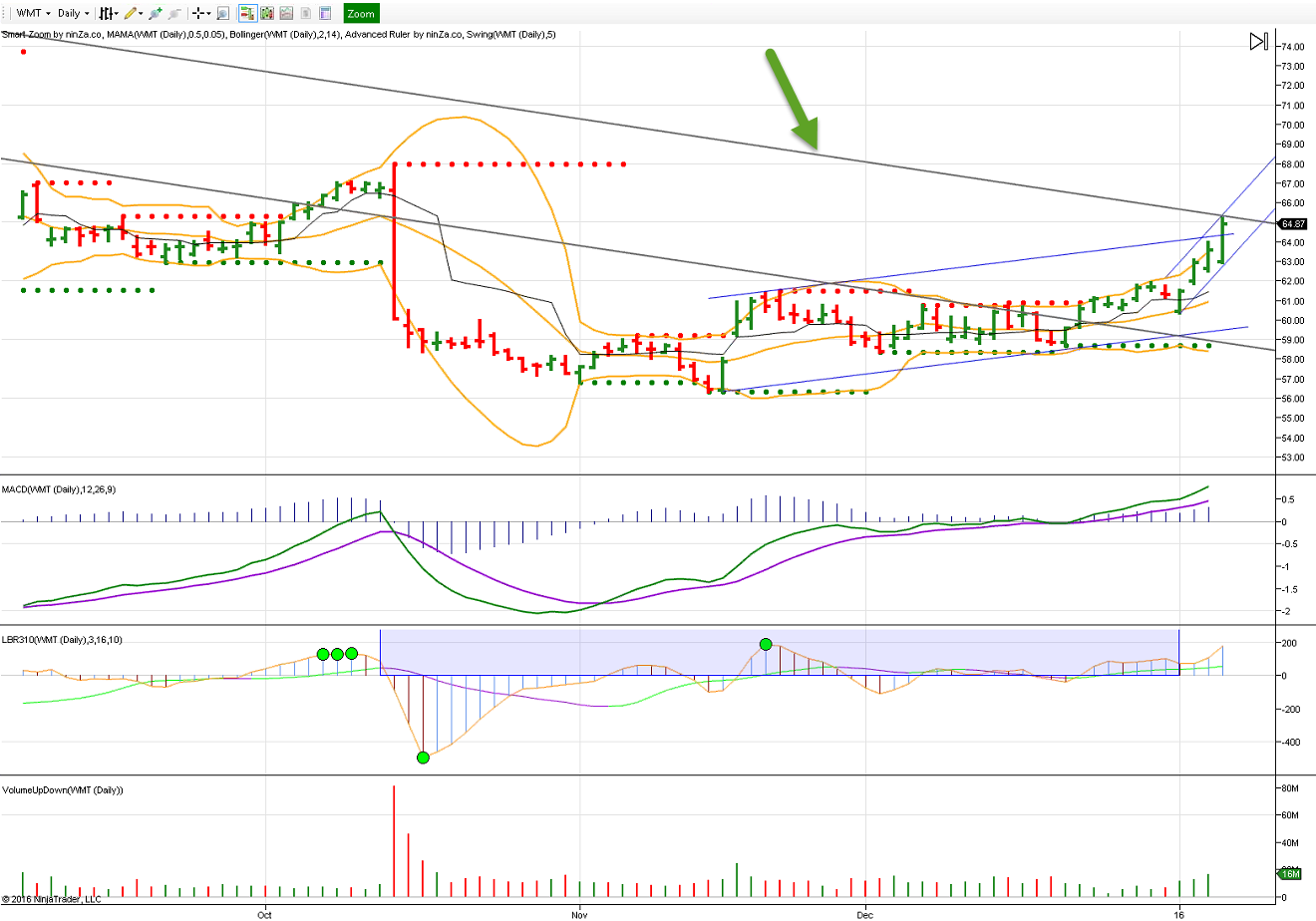
Task: Click the green candlesticks toolbar icon
Action: click(x=267, y=13)
